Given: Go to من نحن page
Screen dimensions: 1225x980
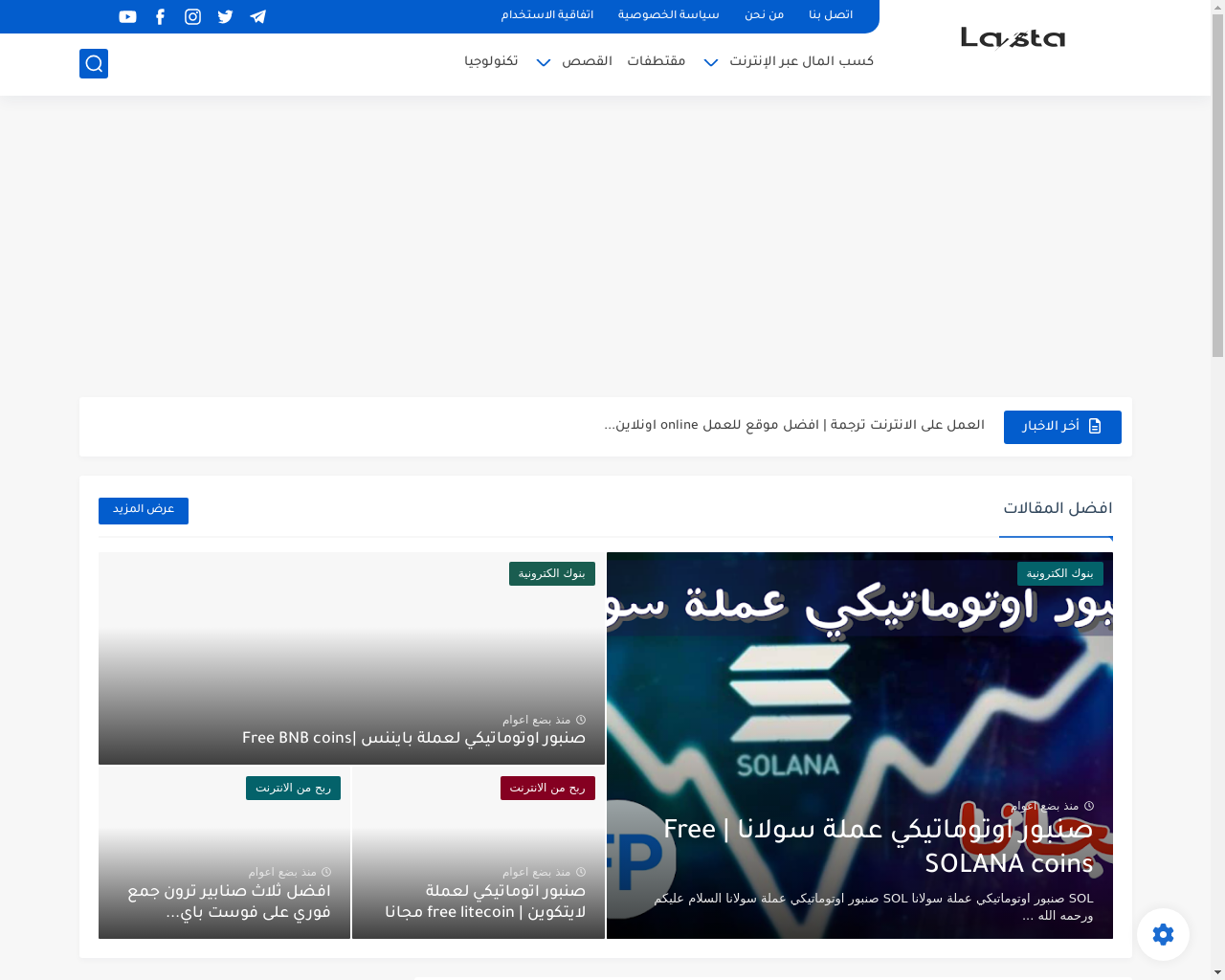Looking at the screenshot, I should (x=764, y=15).
